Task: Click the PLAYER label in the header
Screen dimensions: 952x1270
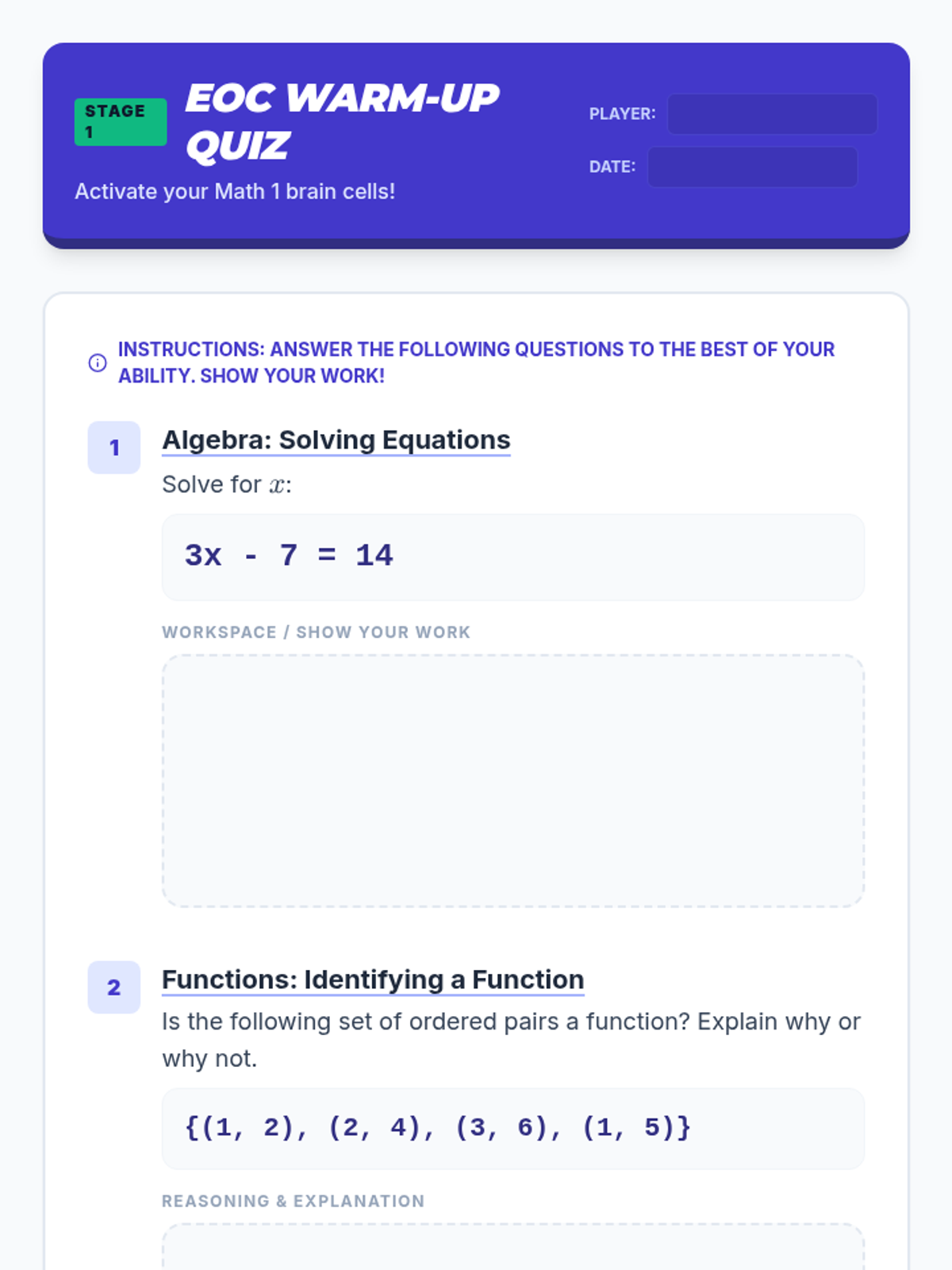Action: pyautogui.click(x=622, y=114)
